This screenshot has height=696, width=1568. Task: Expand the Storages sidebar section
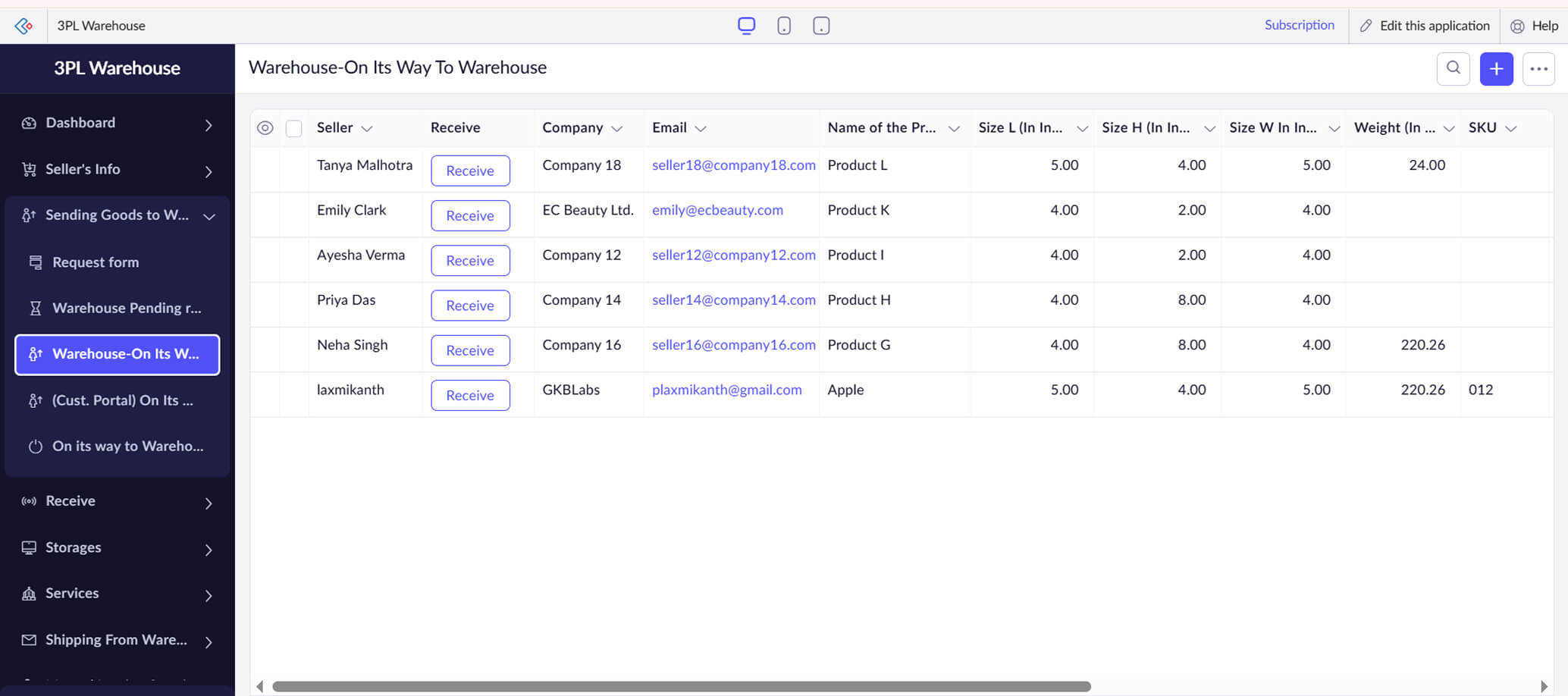[x=209, y=549]
